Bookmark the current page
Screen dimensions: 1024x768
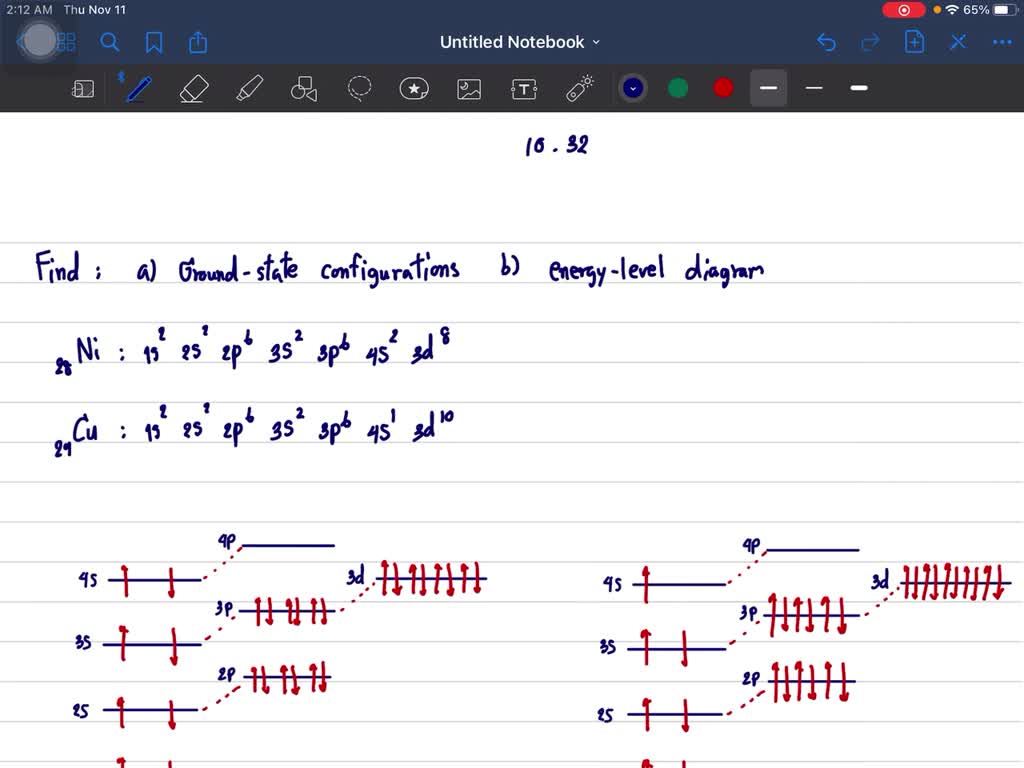click(x=154, y=42)
